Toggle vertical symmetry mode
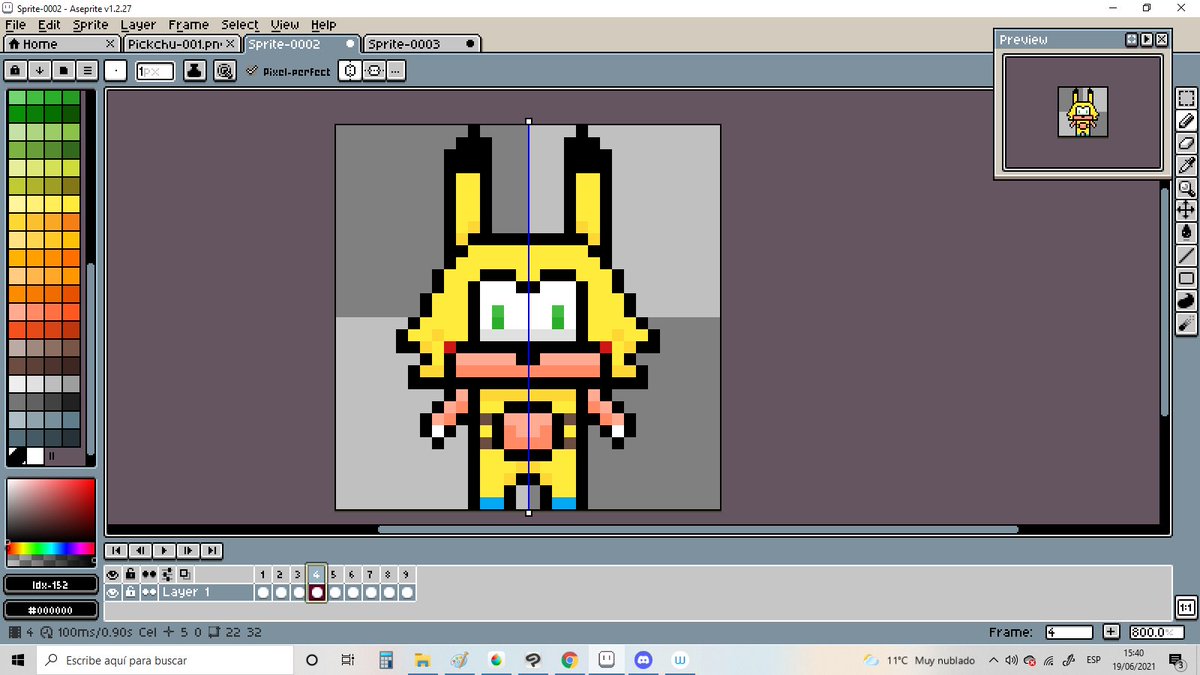 (374, 70)
